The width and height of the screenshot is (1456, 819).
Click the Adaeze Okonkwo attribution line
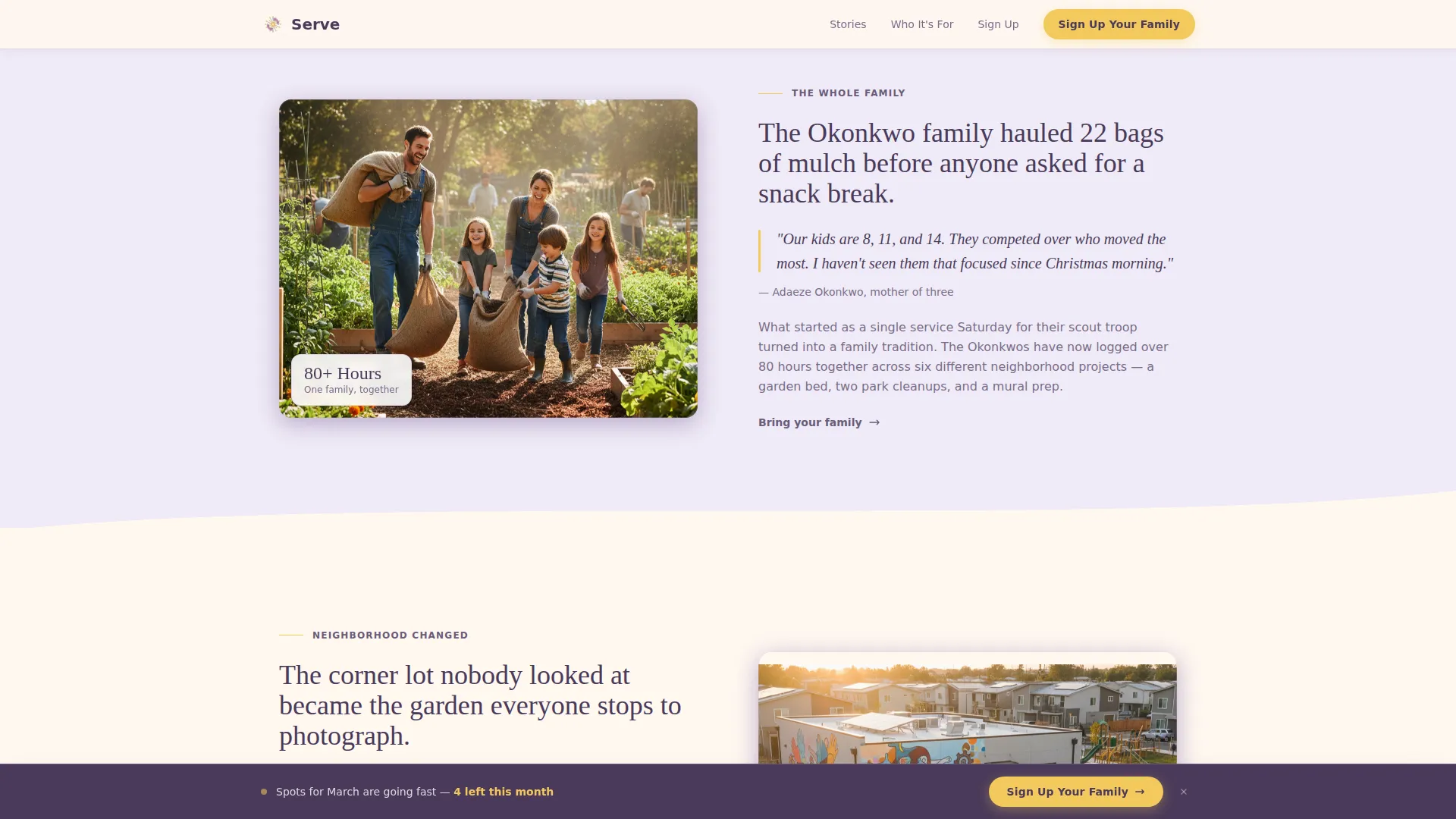click(856, 292)
